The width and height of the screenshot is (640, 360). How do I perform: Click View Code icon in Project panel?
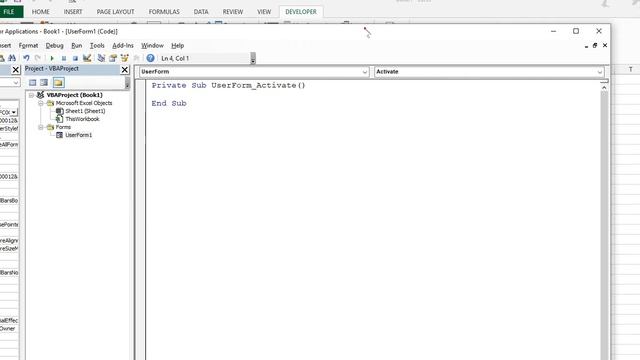(x=33, y=83)
